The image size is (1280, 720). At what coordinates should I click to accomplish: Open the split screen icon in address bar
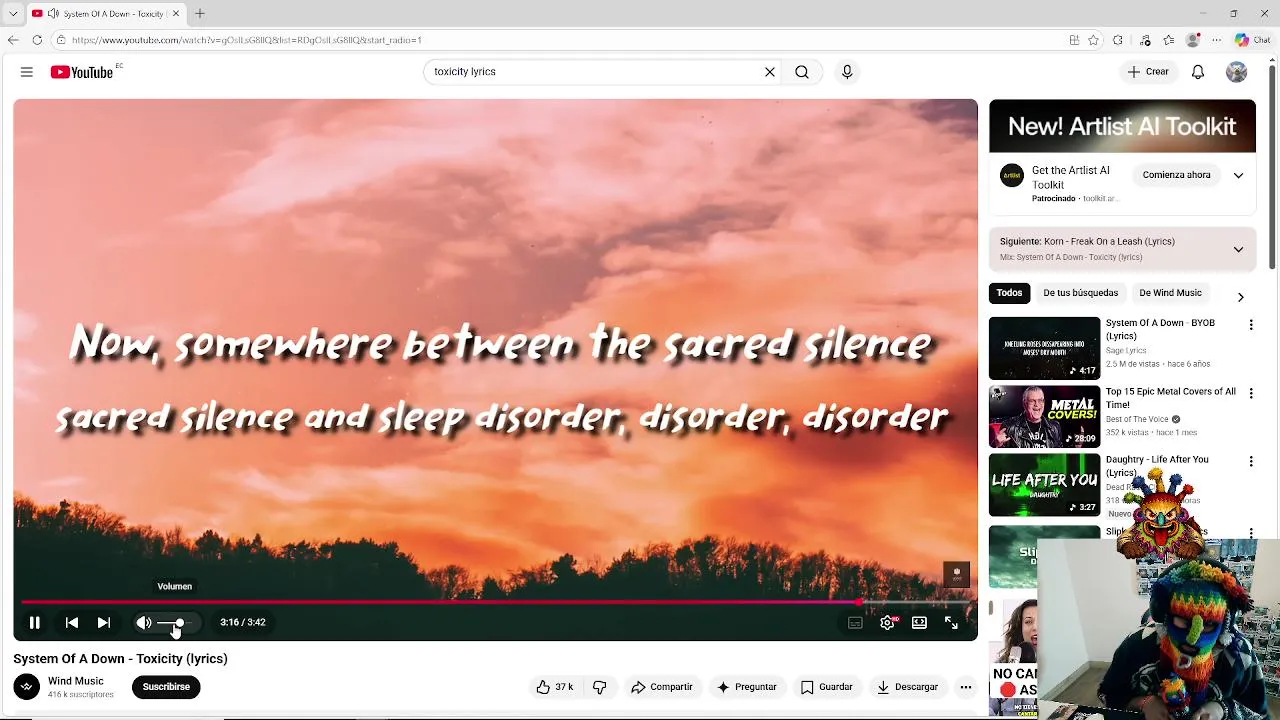click(x=1074, y=40)
